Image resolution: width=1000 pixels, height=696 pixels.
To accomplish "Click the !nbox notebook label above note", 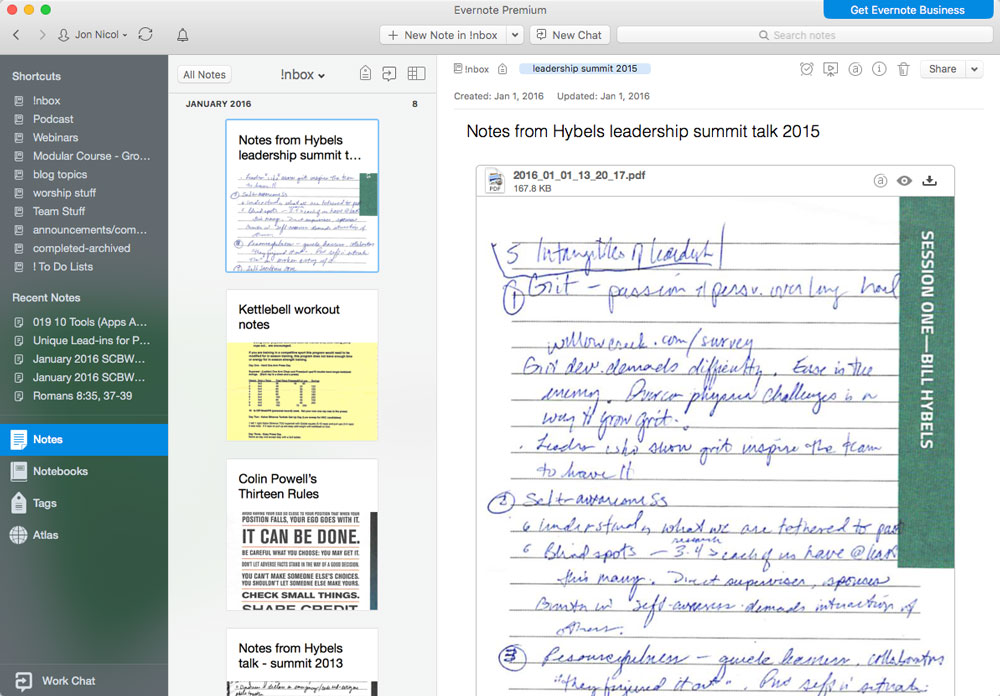I will point(471,69).
